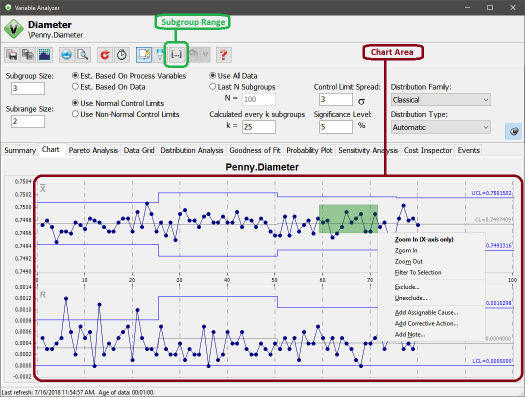Open the Distribution Analysis tab
525x397 pixels.
tap(192, 150)
